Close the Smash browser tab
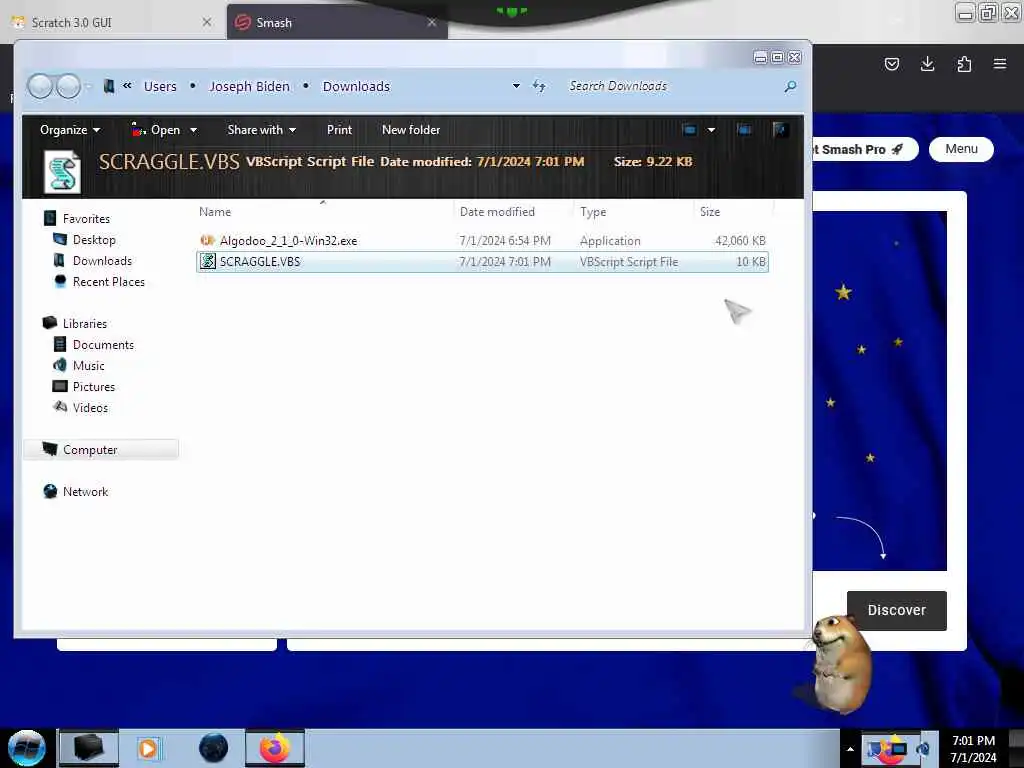The width and height of the screenshot is (1024, 768). coord(432,22)
